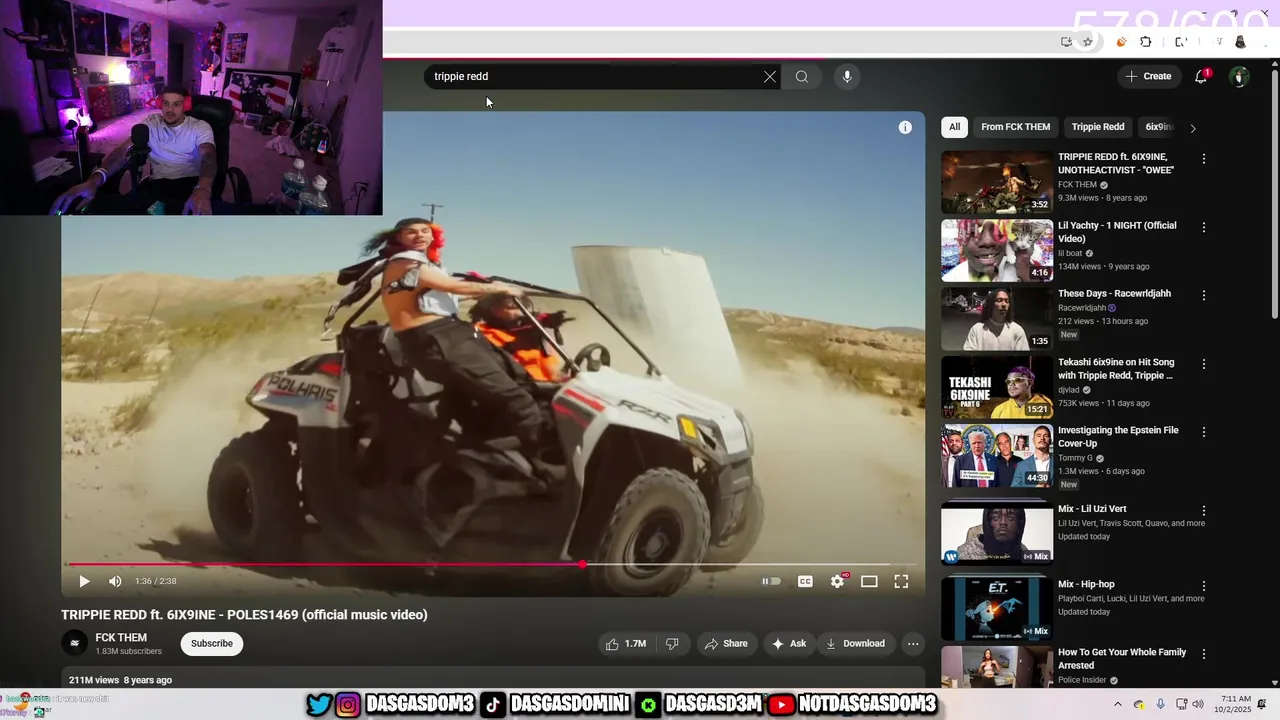Open the Create button
The width and height of the screenshot is (1280, 720).
point(1148,76)
